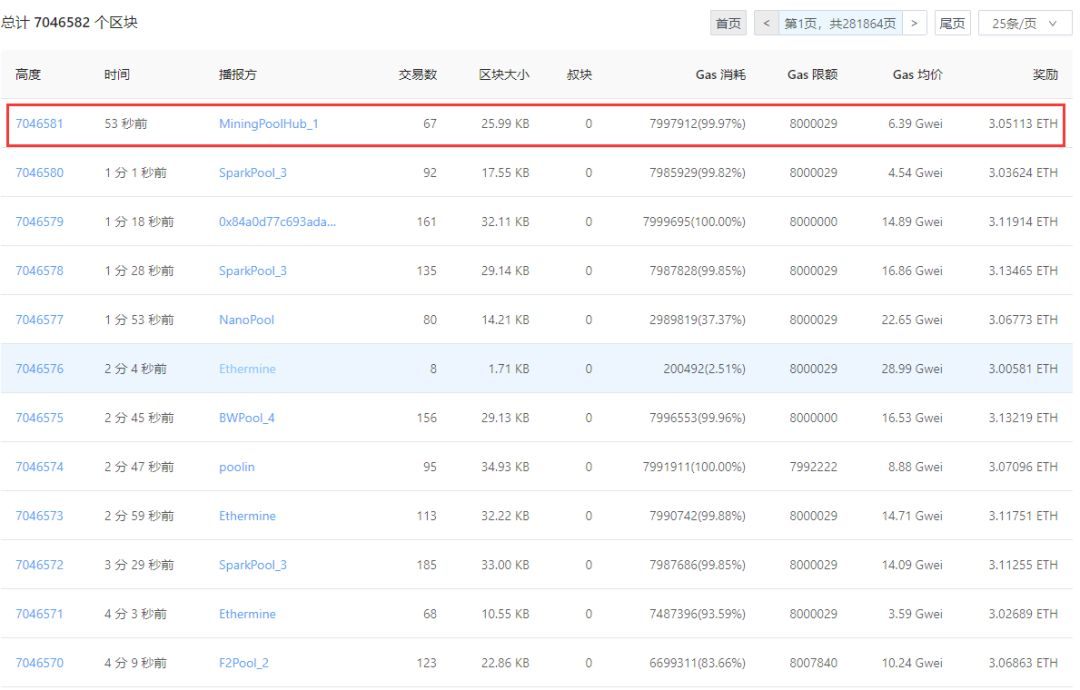The image size is (1080, 690).
Task: Click the 7997912(99.97%) gas used cell
Action: point(697,124)
